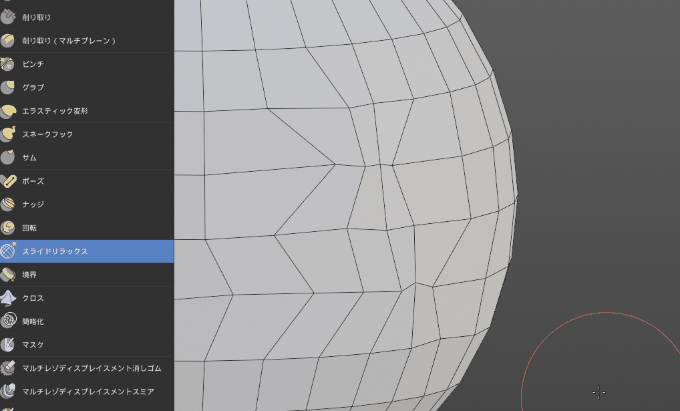Select the 簡略化 simplify brush icon
This screenshot has height=411, width=680.
pos(8,321)
